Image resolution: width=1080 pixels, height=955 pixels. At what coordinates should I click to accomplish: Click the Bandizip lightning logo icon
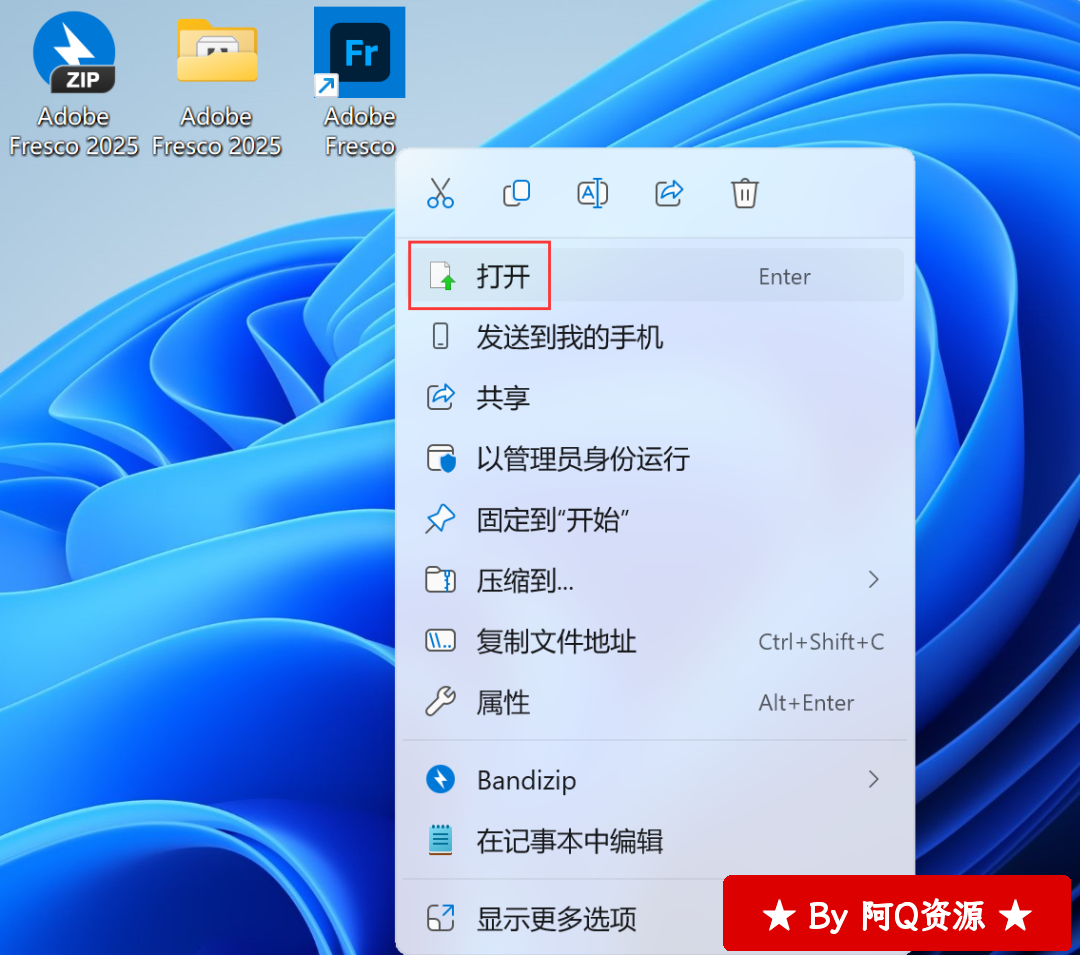[440, 779]
